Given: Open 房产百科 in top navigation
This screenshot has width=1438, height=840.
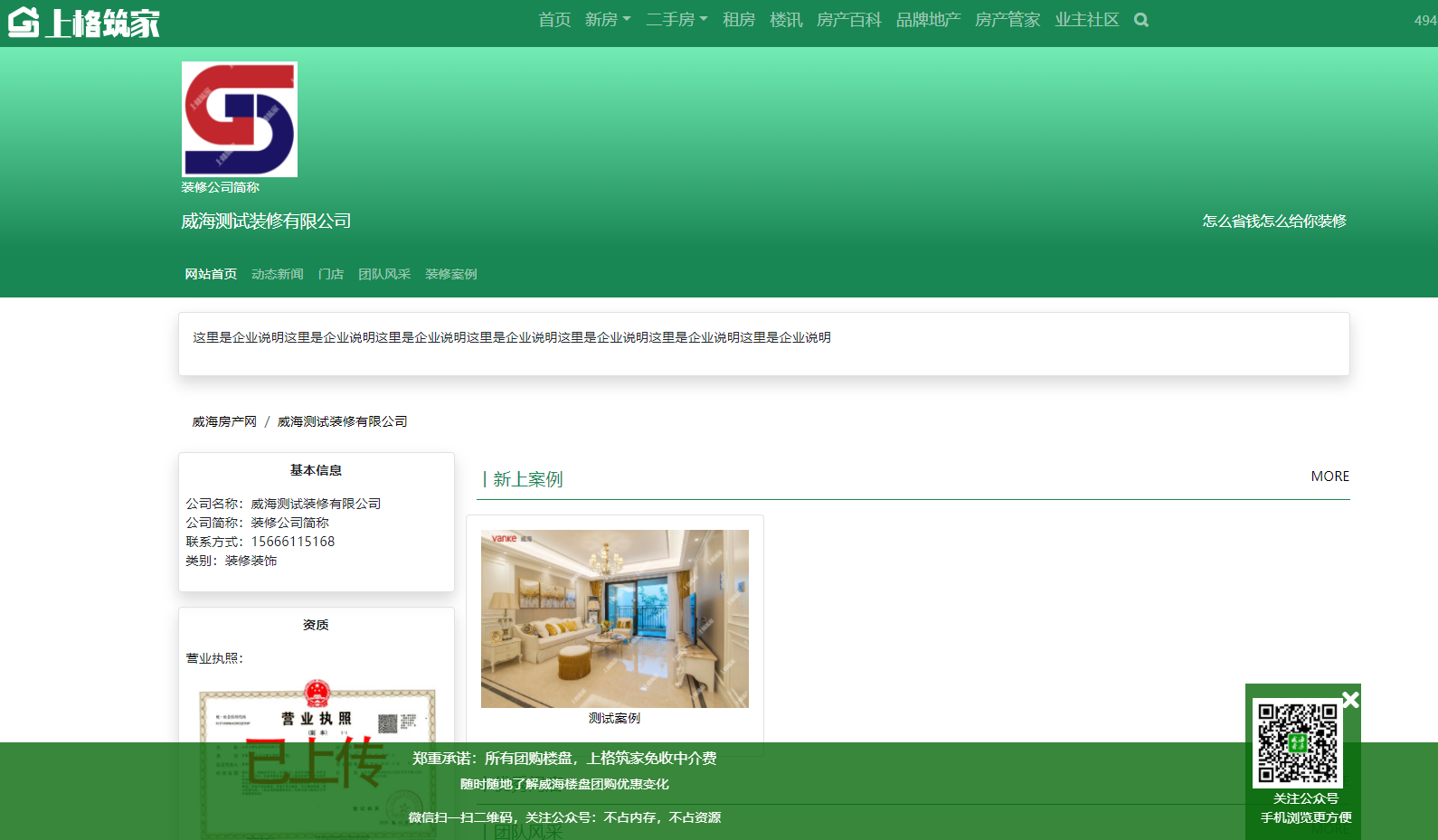Looking at the screenshot, I should point(848,20).
